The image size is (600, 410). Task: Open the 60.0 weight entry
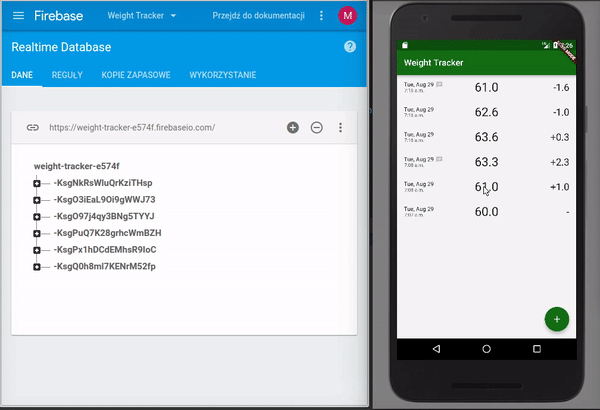[x=486, y=212]
